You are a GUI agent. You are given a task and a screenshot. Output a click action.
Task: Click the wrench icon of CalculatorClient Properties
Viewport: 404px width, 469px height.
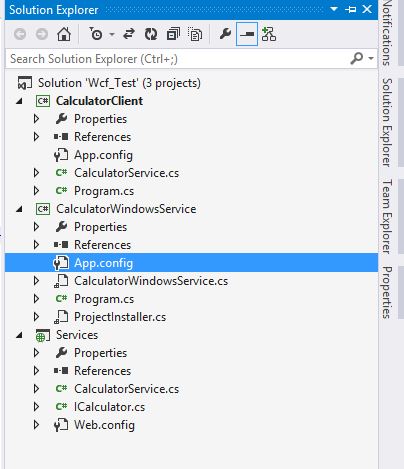(x=61, y=118)
